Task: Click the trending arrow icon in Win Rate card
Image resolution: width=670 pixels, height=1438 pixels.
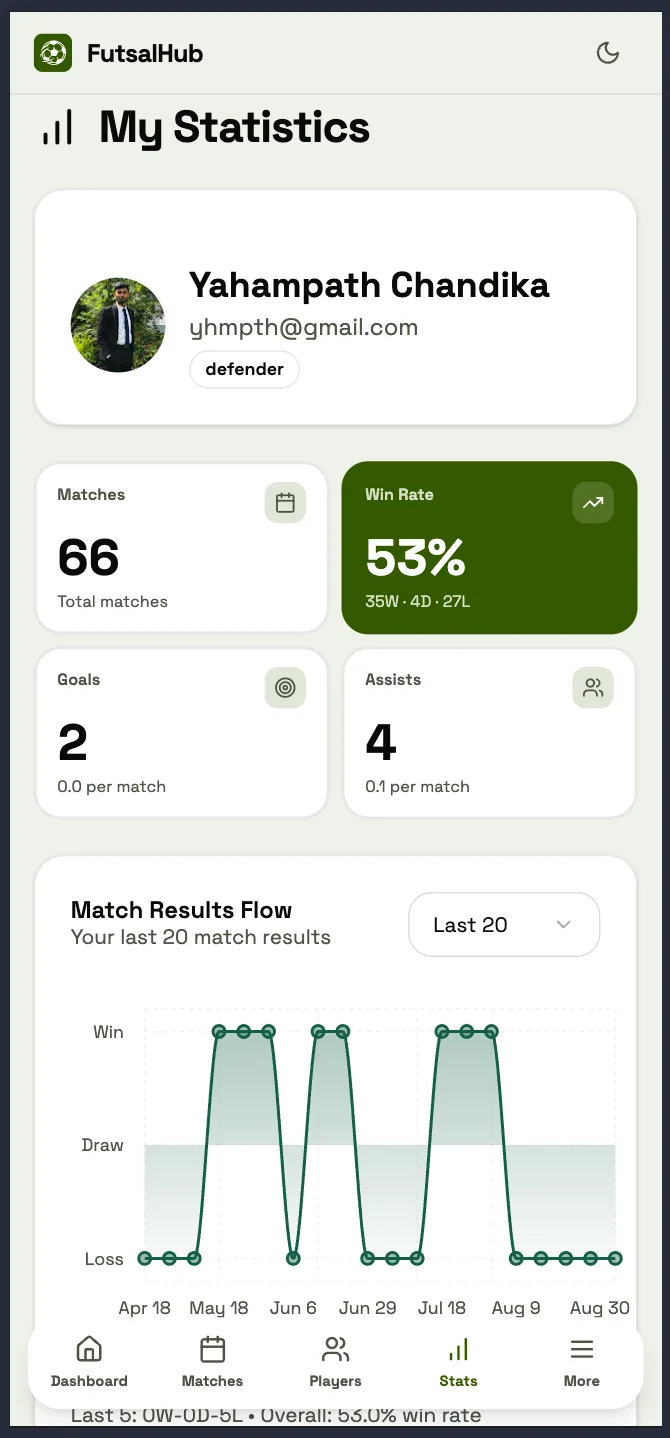Action: coord(593,503)
